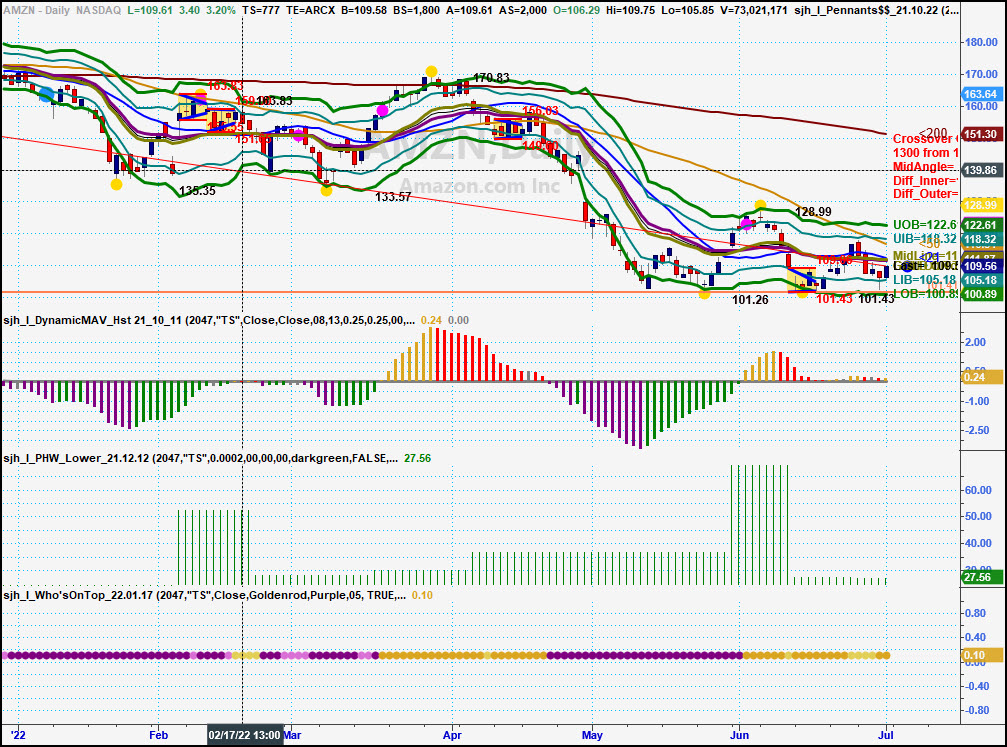This screenshot has height=747, width=1007.
Task: Select the red 156.83 pennant label
Action: [x=540, y=110]
